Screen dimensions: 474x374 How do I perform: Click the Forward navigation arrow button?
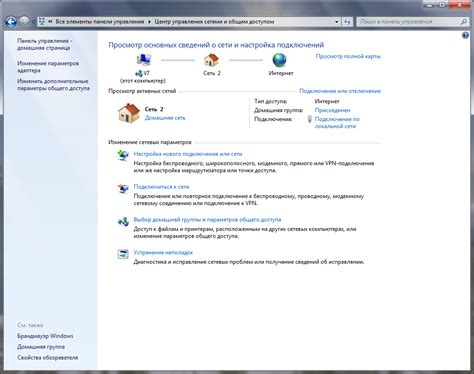pos(24,22)
